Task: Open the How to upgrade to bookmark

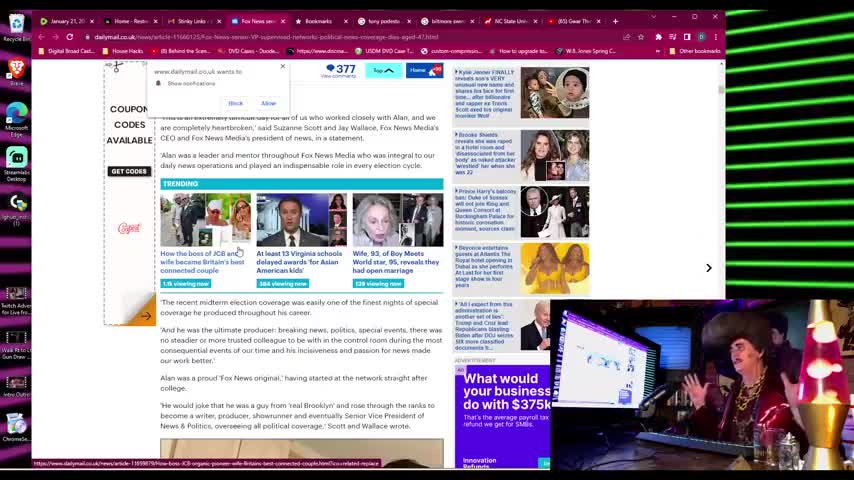Action: point(518,51)
